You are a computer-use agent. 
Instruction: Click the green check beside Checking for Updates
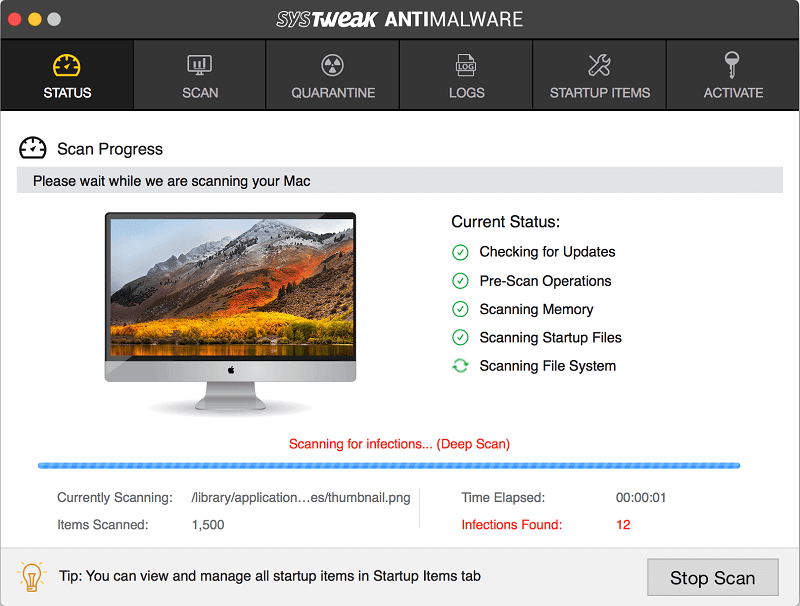click(460, 252)
